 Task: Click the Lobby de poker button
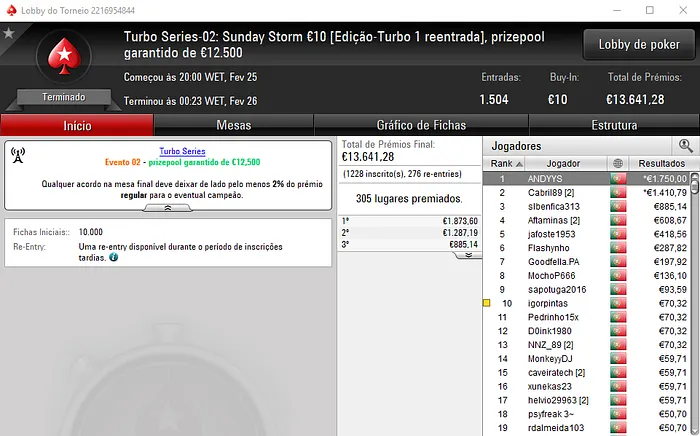point(639,44)
